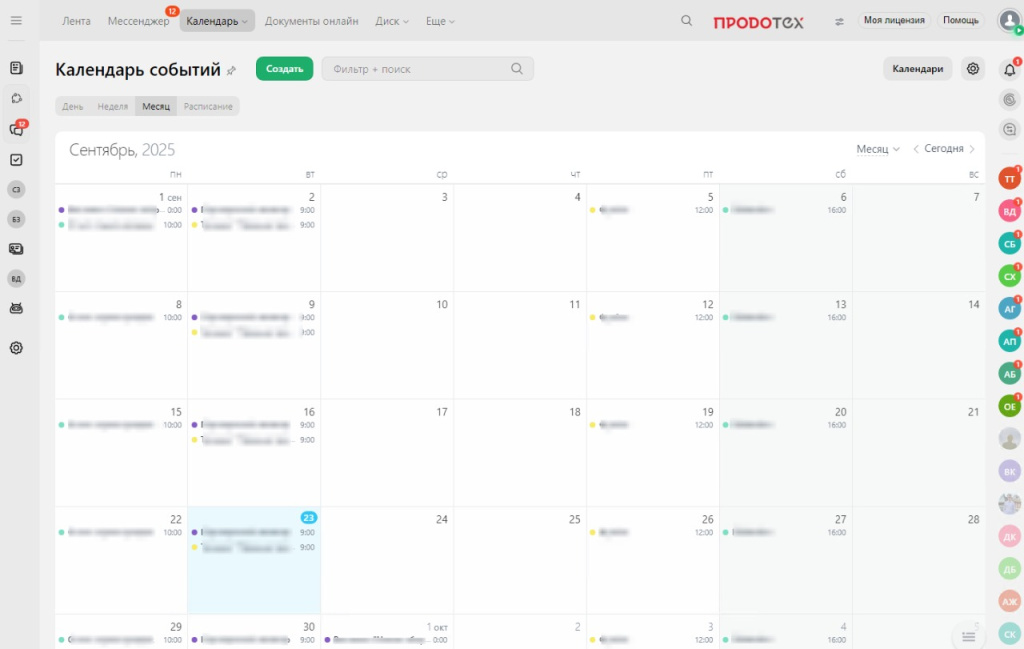
Task: Open the contact card icon in left sidebar
Action: (16, 249)
